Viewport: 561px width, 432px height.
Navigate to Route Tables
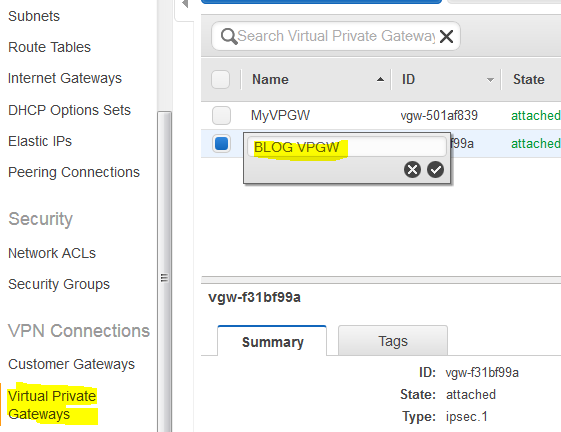[x=49, y=47]
